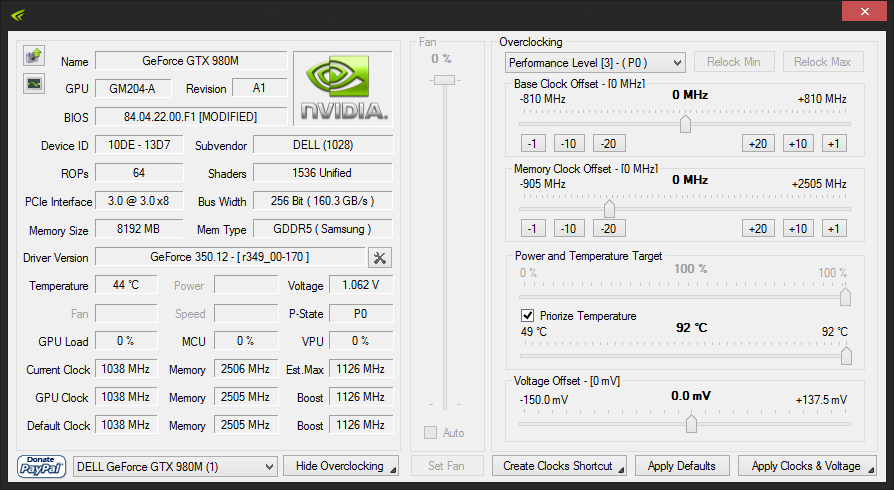Click the PCIe Interface field 3.0 @ 3.0 x8
894x490 pixels.
[139, 201]
